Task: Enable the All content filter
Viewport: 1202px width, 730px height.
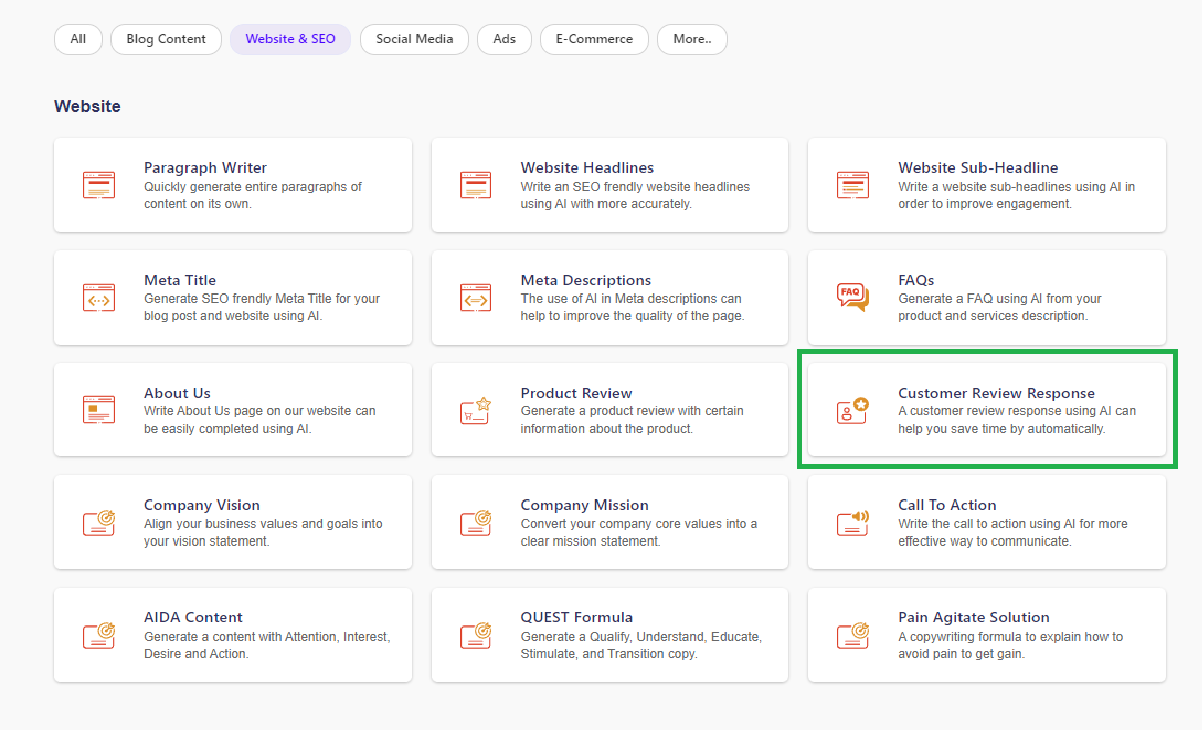Action: (78, 39)
